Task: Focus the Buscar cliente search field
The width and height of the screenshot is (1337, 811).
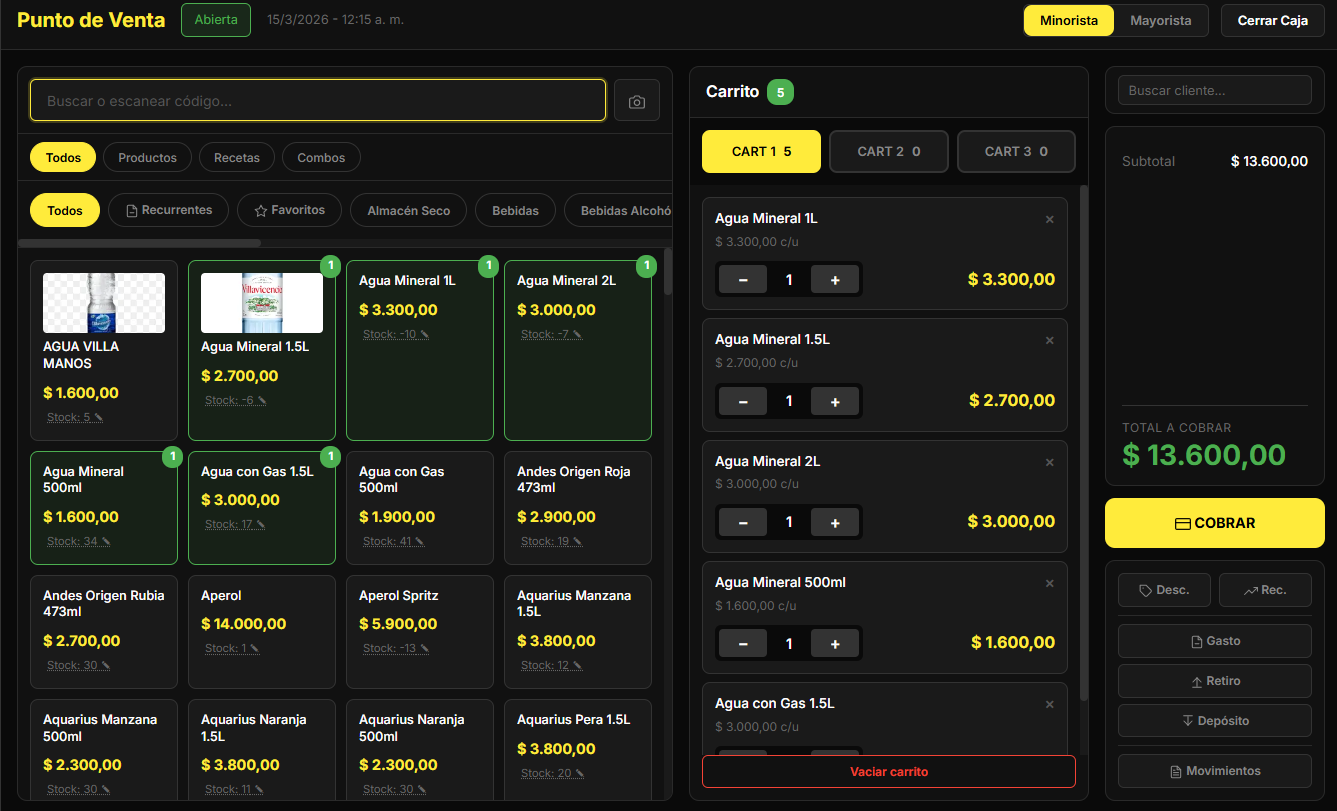Action: [1214, 90]
